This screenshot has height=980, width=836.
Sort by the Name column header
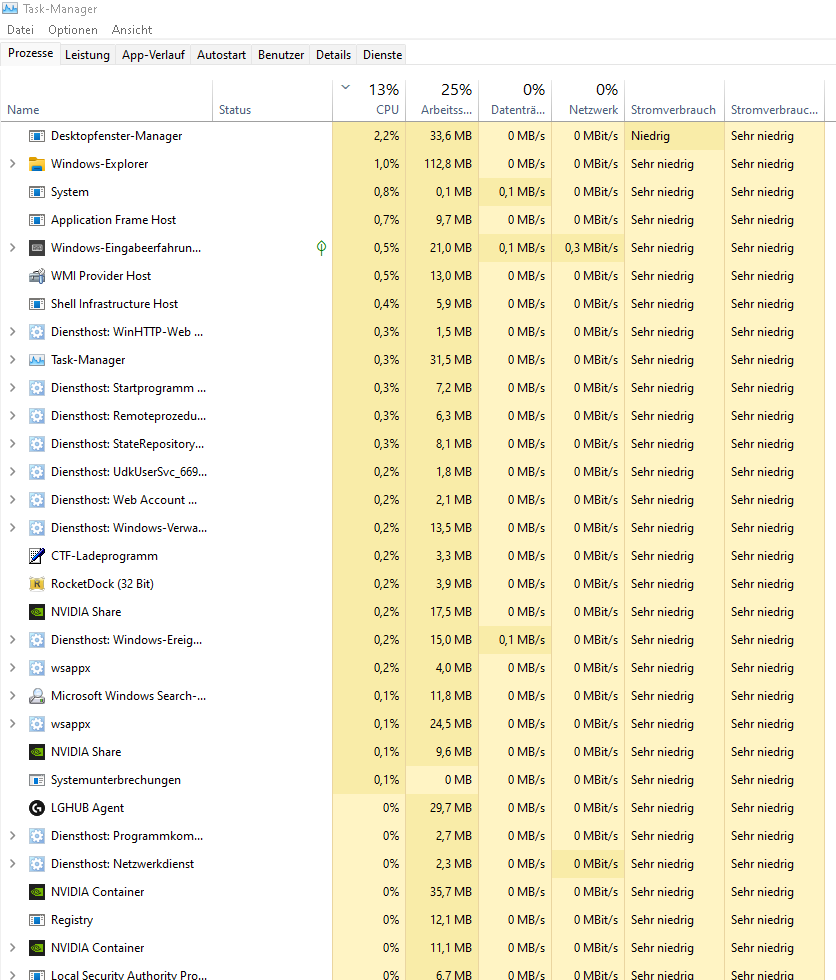coord(106,101)
